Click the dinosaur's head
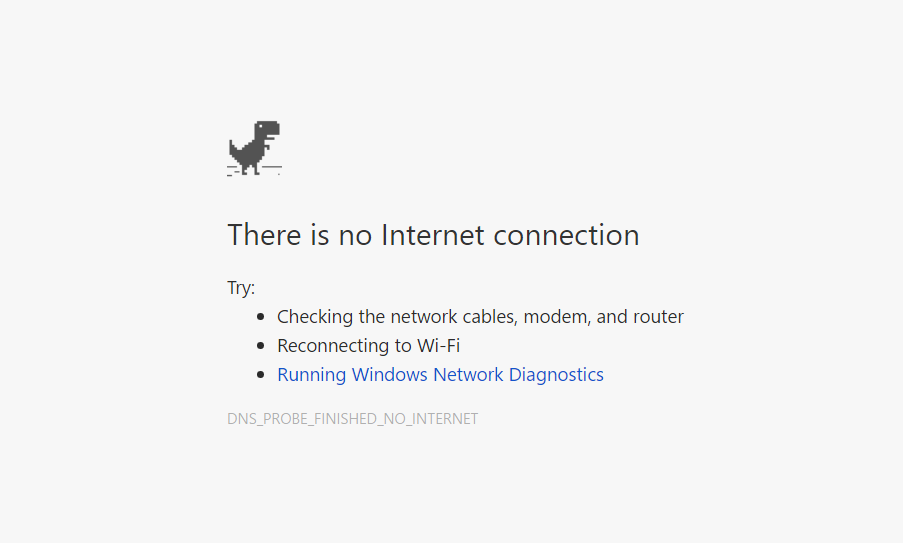The height and width of the screenshot is (543, 903). coord(267,129)
